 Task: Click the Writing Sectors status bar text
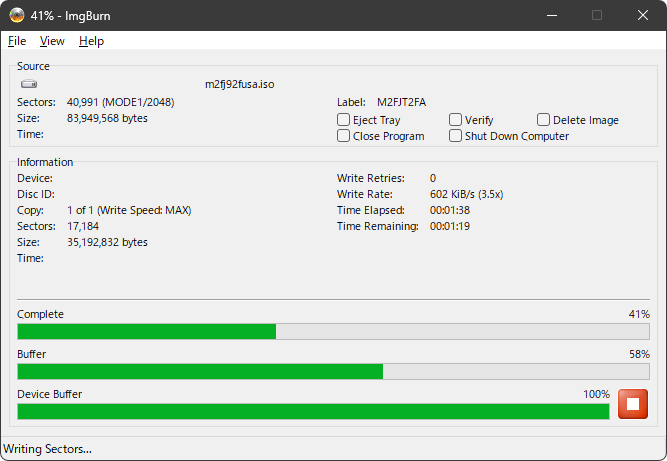coord(47,449)
